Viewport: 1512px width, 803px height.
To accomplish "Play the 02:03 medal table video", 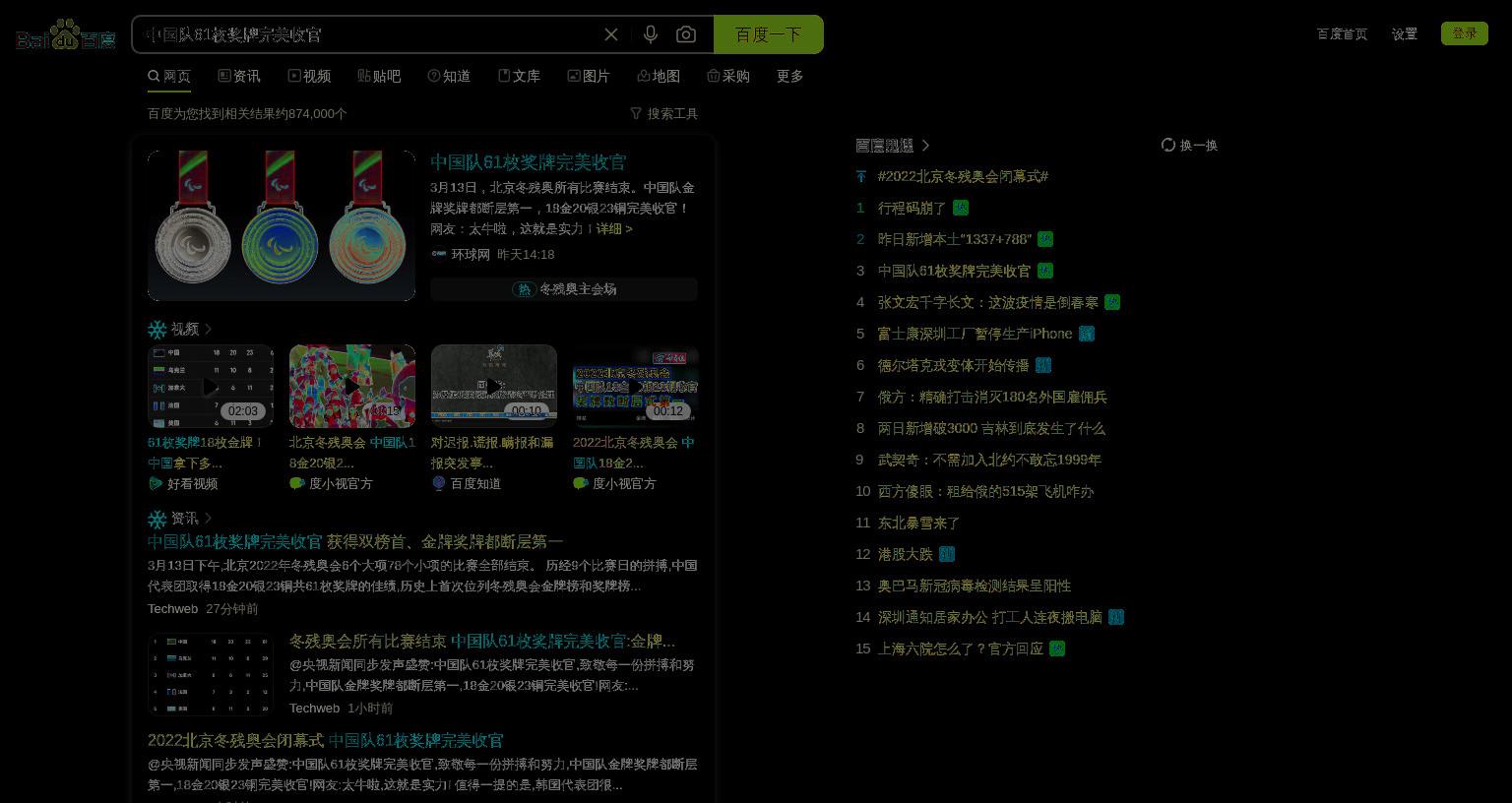I will (x=211, y=386).
